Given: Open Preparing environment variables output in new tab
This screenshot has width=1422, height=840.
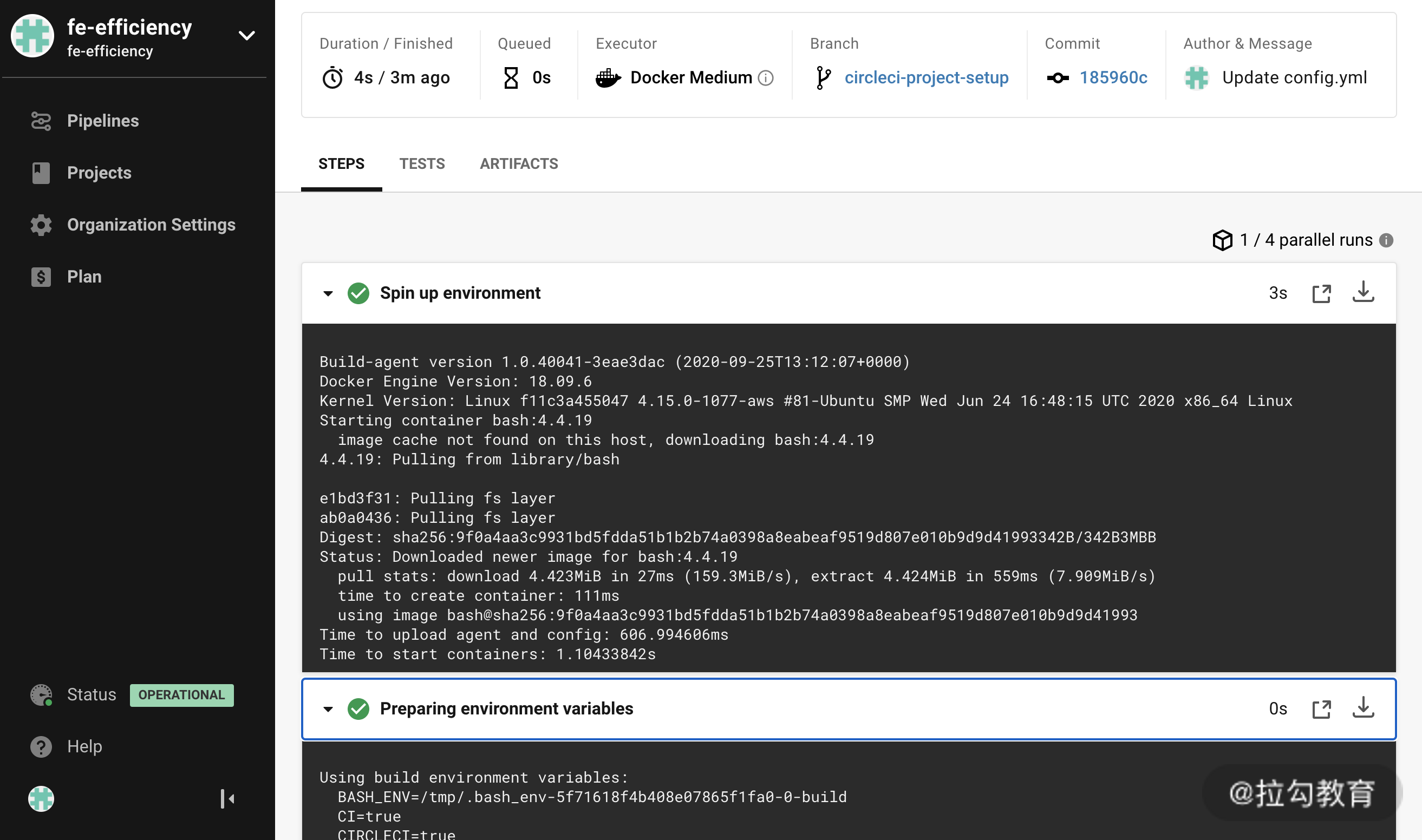Looking at the screenshot, I should (1321, 708).
